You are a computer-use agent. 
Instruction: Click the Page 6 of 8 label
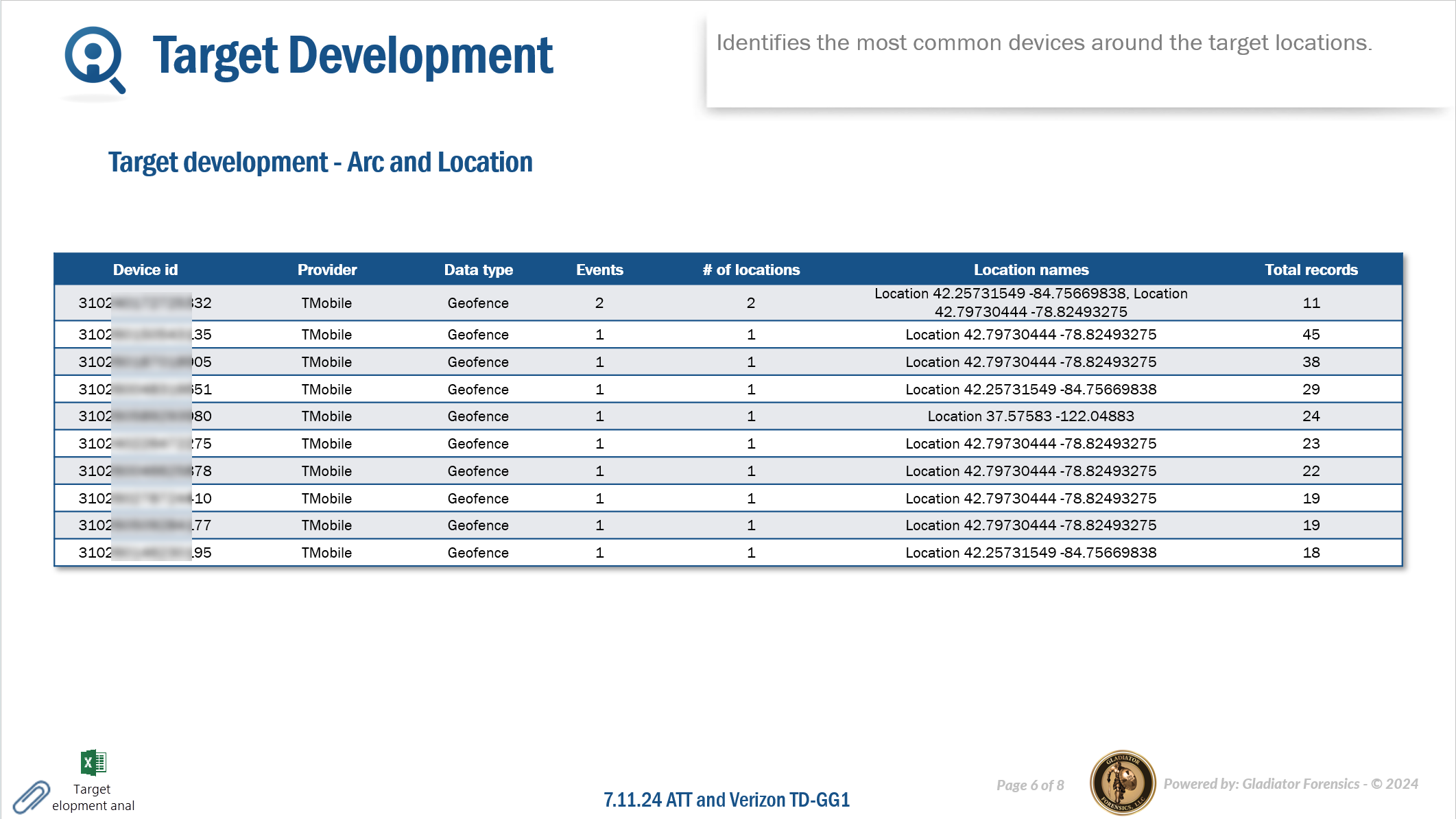pyautogui.click(x=1029, y=785)
